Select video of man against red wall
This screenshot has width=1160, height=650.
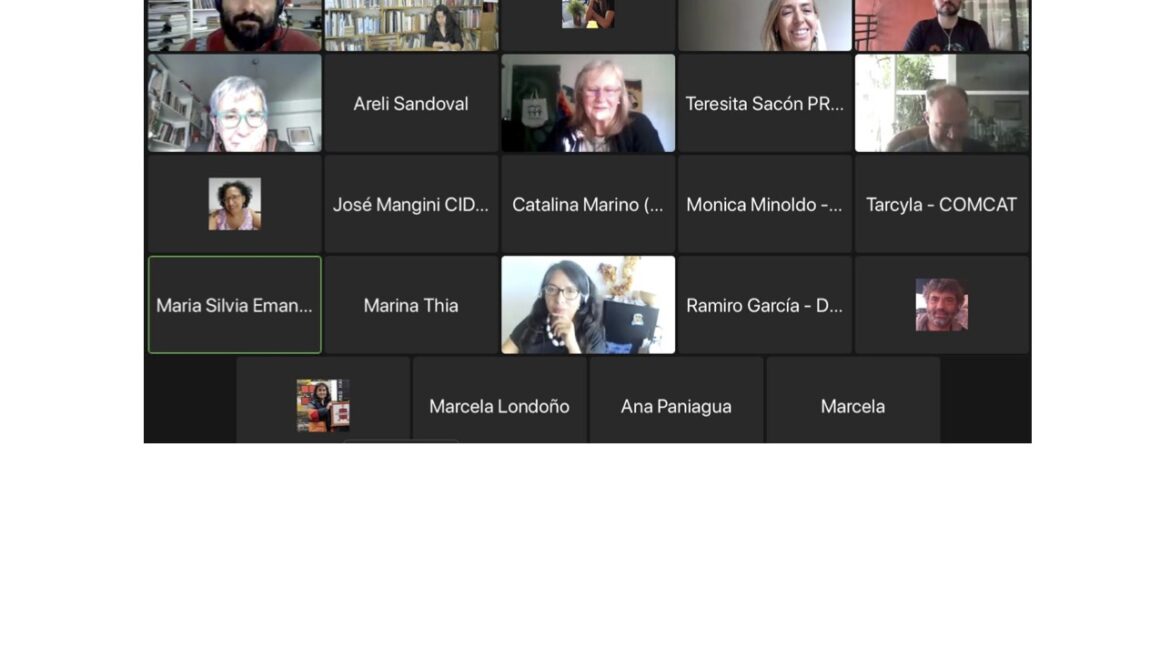point(941,25)
